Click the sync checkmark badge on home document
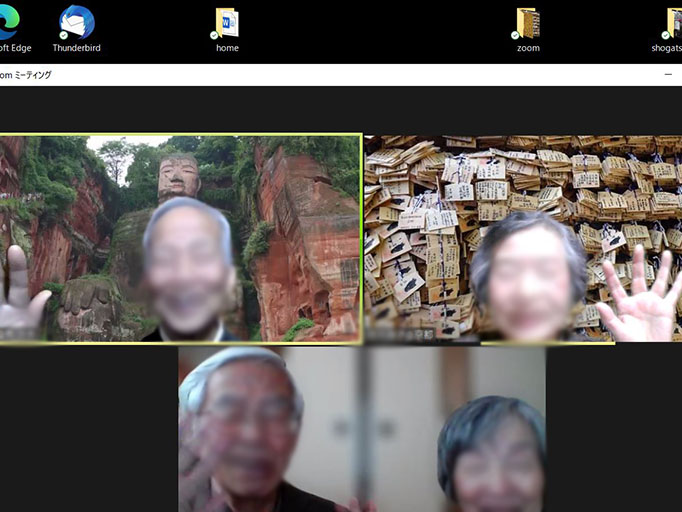 coord(215,35)
